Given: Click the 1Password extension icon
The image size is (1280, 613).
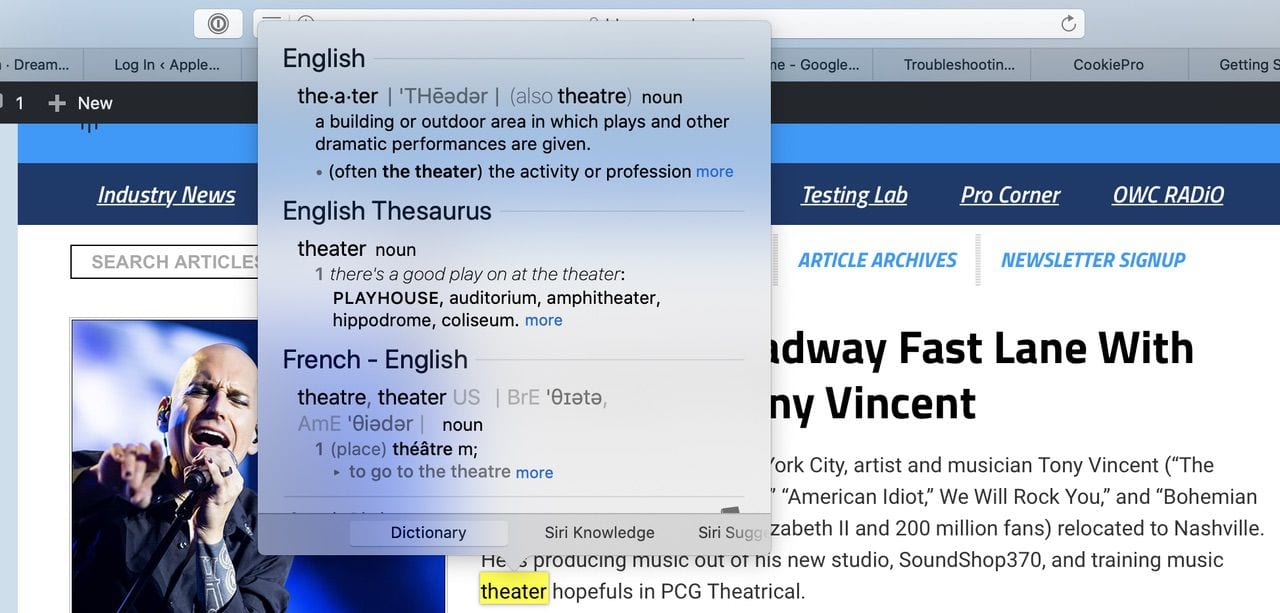Looking at the screenshot, I should pyautogui.click(x=218, y=23).
